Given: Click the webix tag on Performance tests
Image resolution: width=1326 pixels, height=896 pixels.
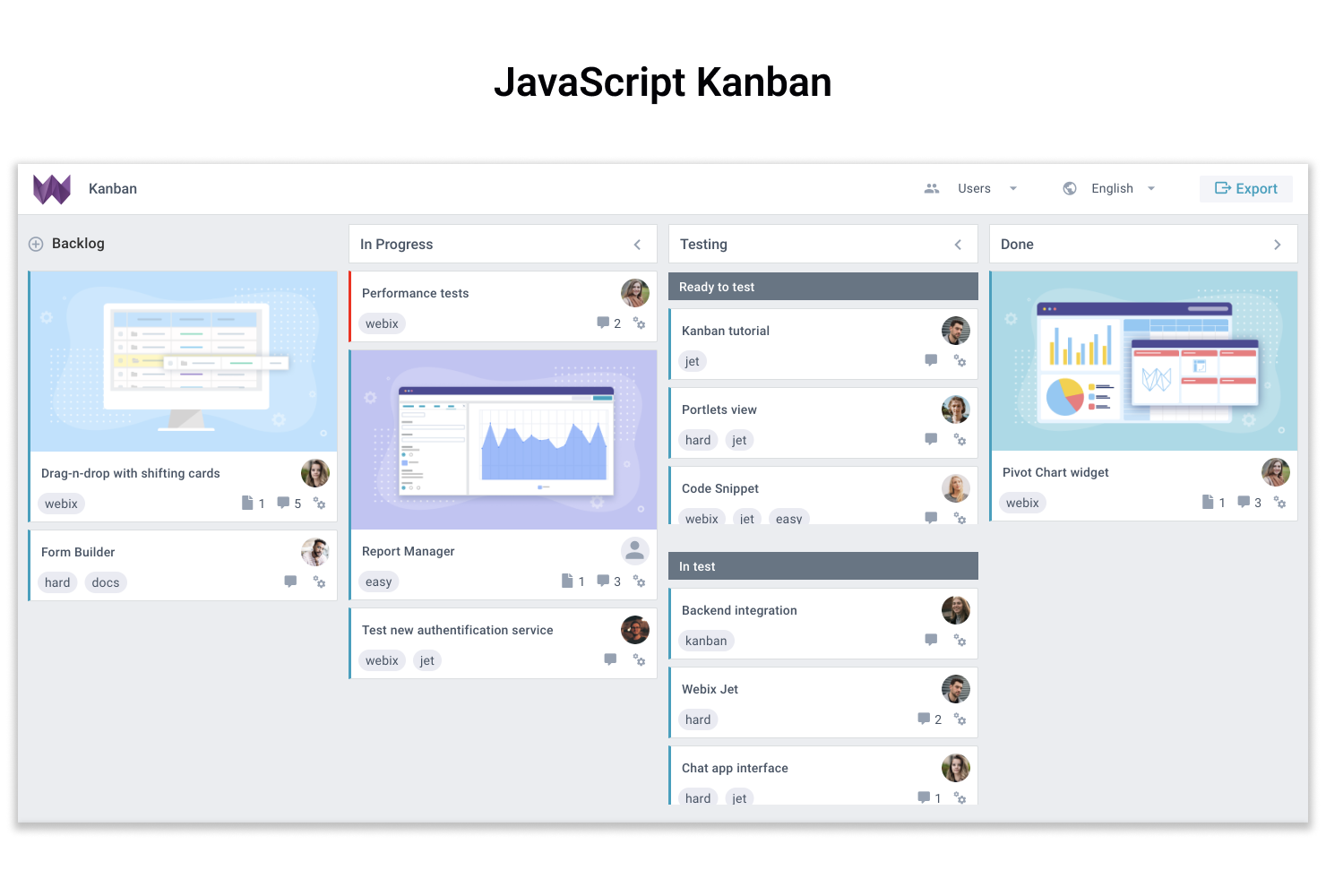Looking at the screenshot, I should 383,323.
